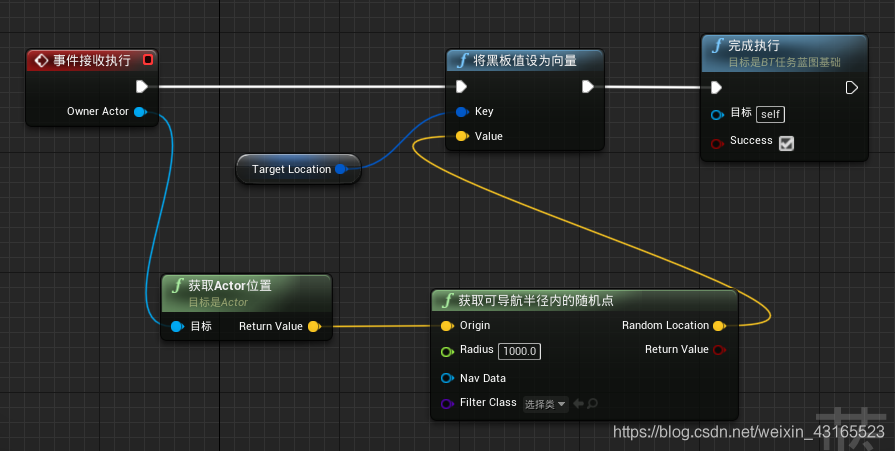The height and width of the screenshot is (451, 895).
Task: Click the Target Location variable output pin
Action: pyautogui.click(x=341, y=169)
